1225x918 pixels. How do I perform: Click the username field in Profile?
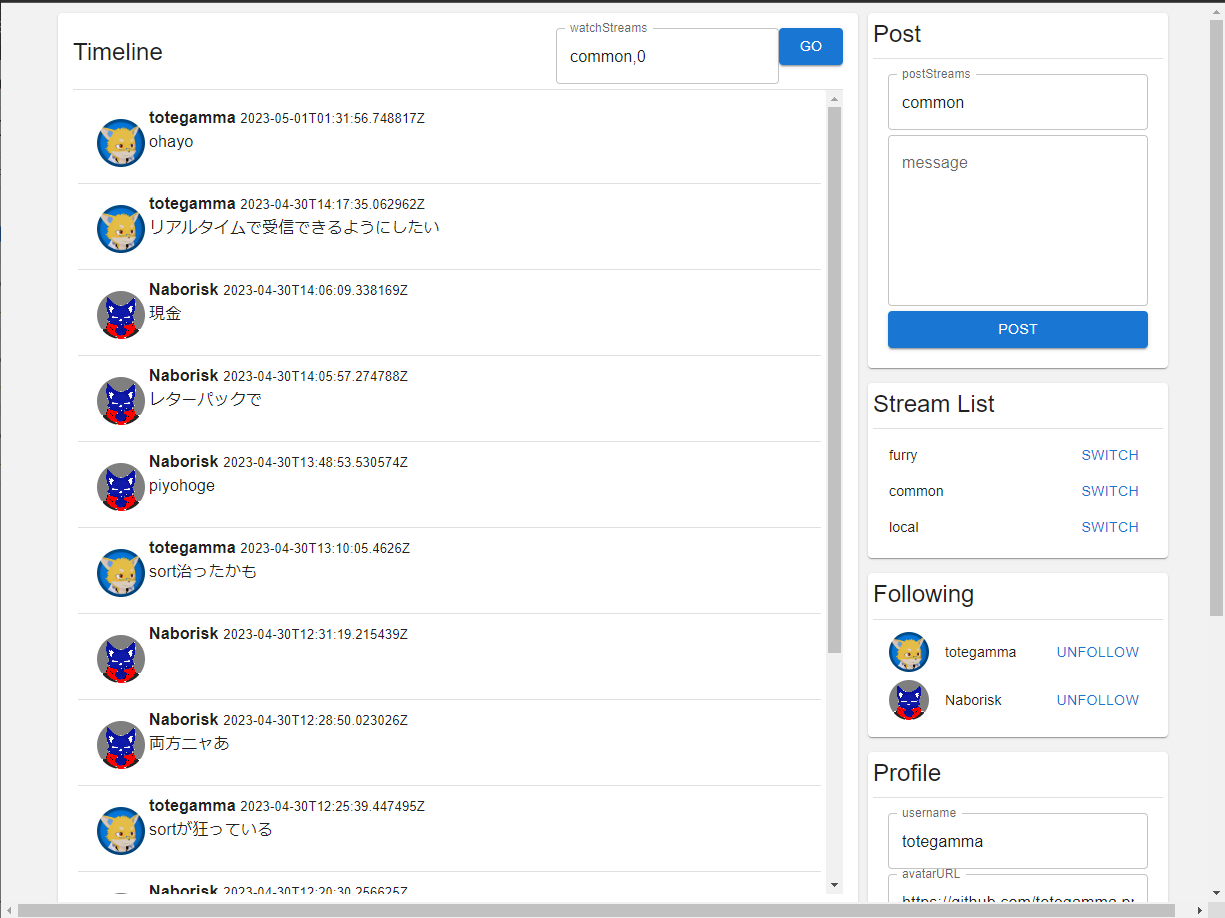[1017, 842]
